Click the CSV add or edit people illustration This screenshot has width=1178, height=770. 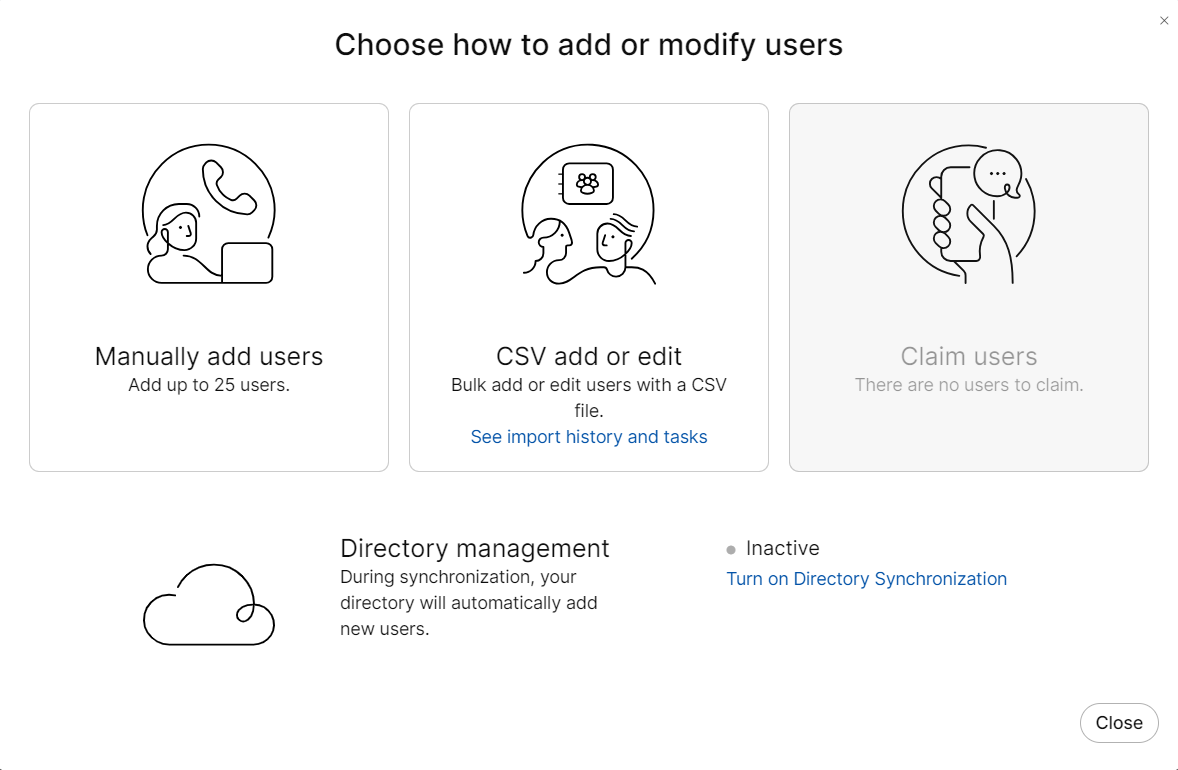[x=588, y=213]
